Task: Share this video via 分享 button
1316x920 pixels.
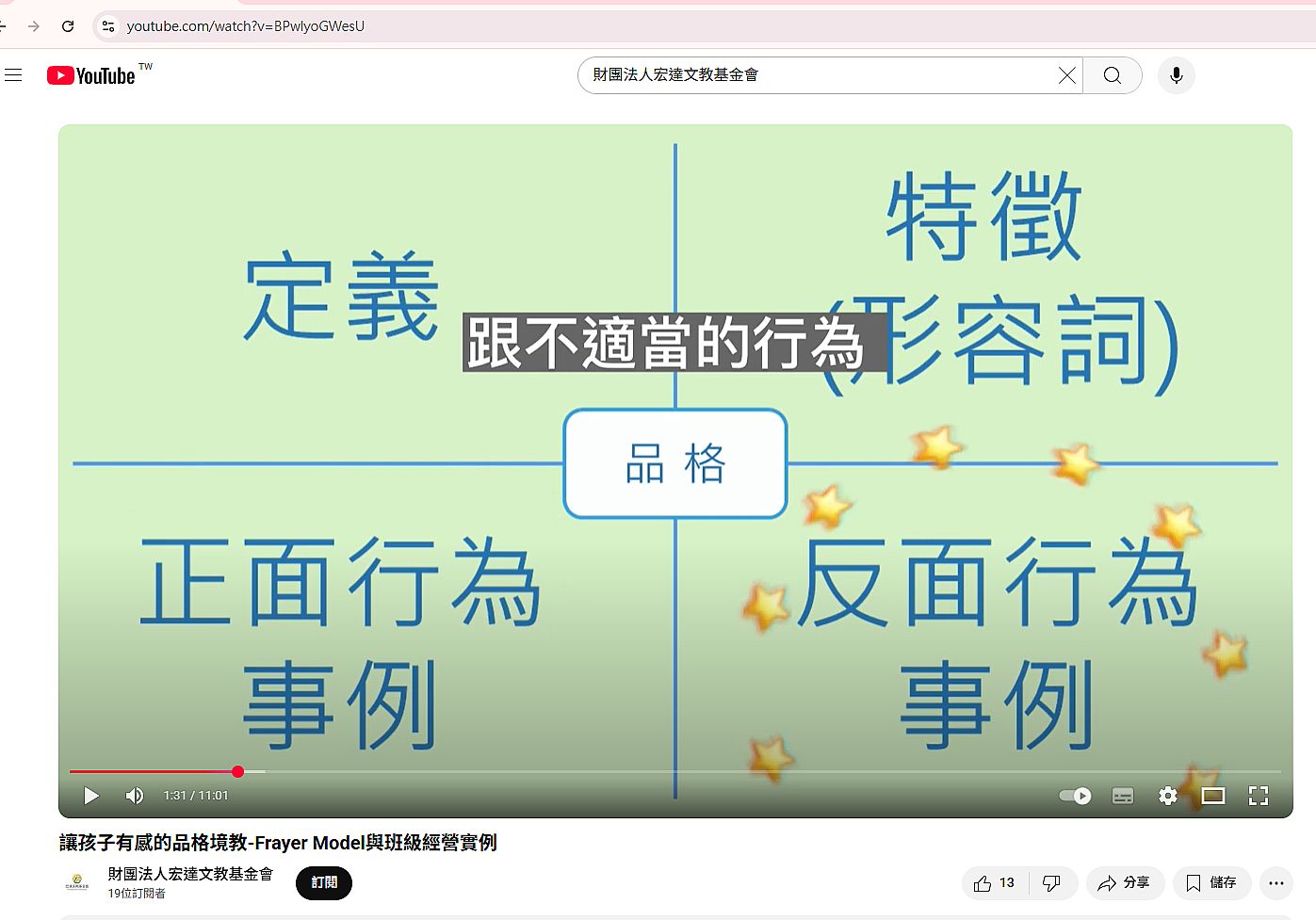Action: click(x=1124, y=882)
